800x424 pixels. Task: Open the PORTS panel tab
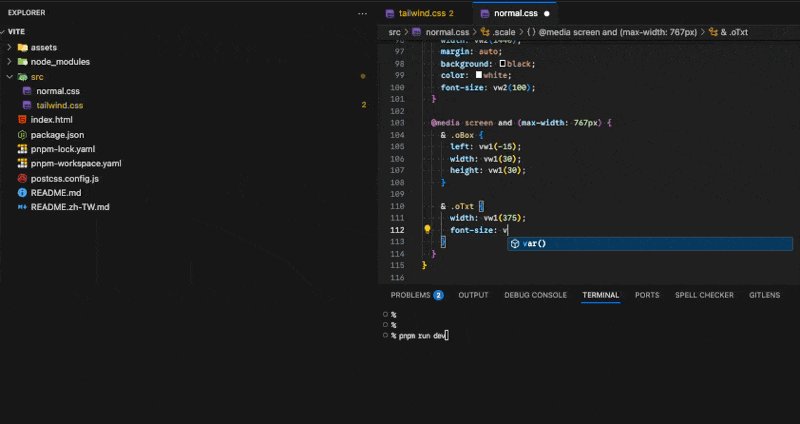tap(647, 295)
